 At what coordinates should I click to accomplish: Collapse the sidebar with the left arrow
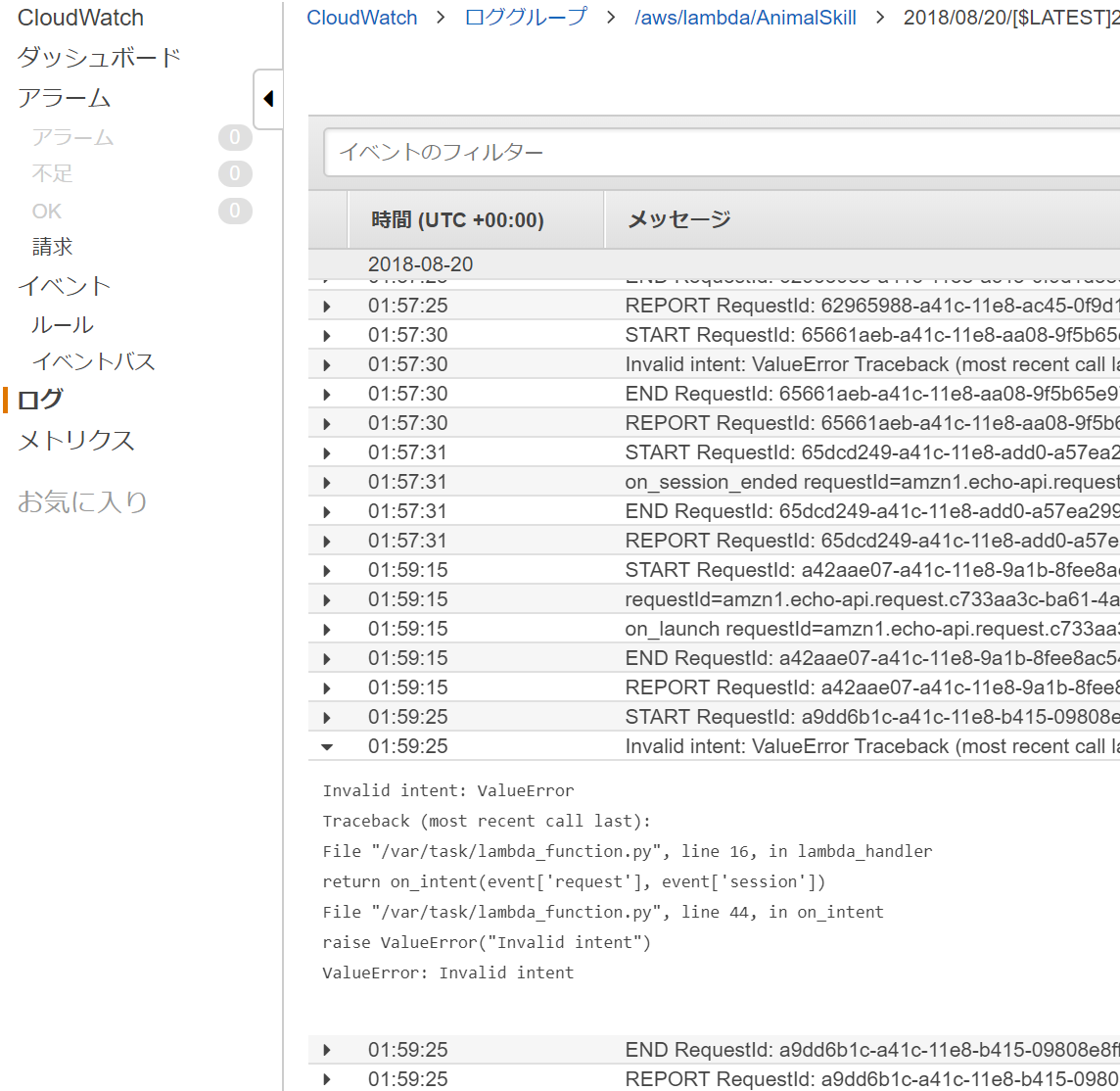pyautogui.click(x=268, y=99)
